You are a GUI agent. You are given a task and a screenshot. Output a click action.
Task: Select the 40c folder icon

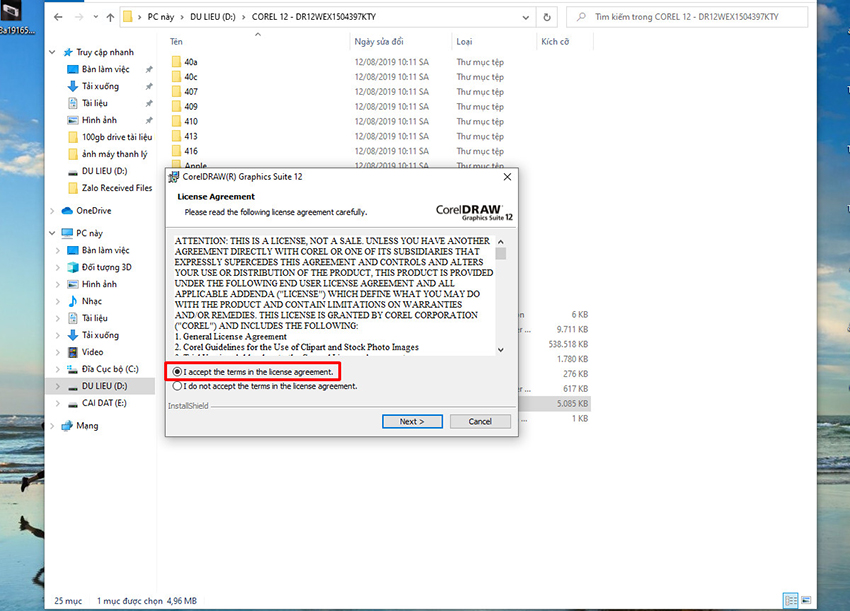tap(177, 76)
